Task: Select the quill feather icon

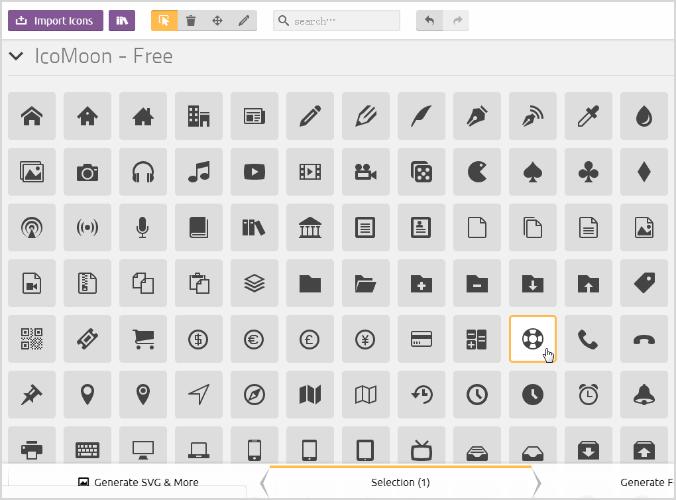Action: [x=421, y=116]
